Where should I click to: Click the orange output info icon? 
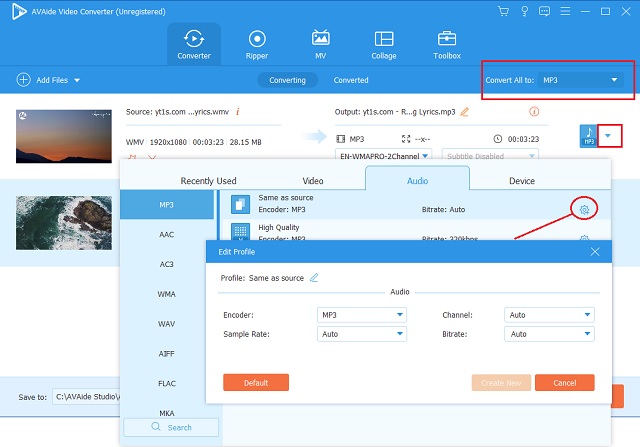534,111
